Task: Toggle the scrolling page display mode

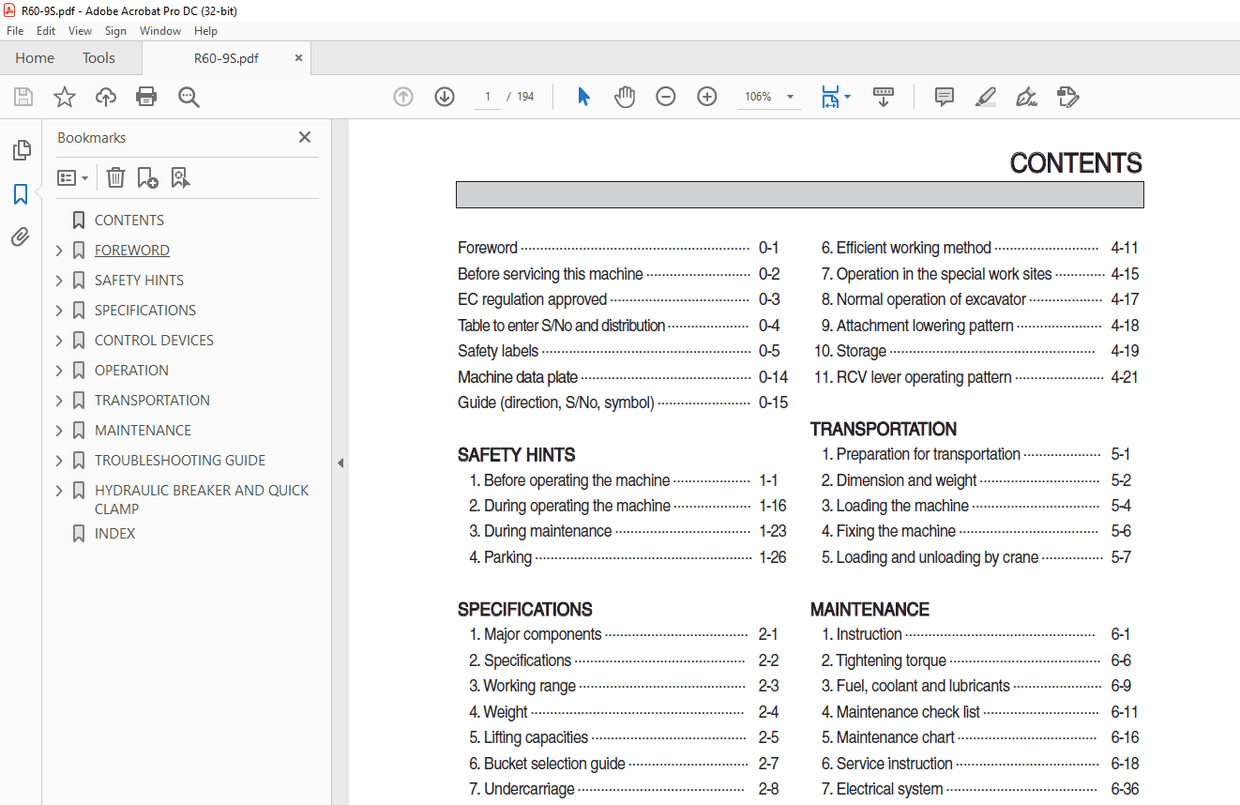Action: (x=883, y=96)
